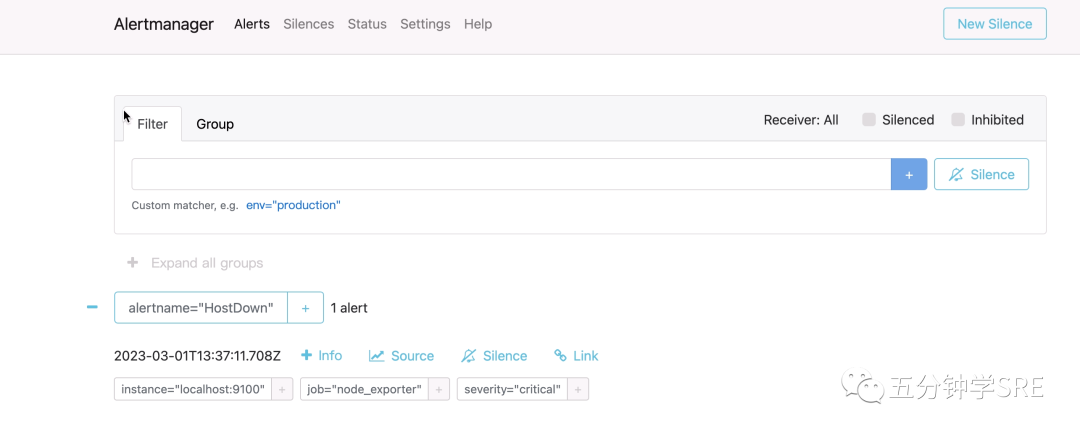Open the Silences page

click(308, 24)
